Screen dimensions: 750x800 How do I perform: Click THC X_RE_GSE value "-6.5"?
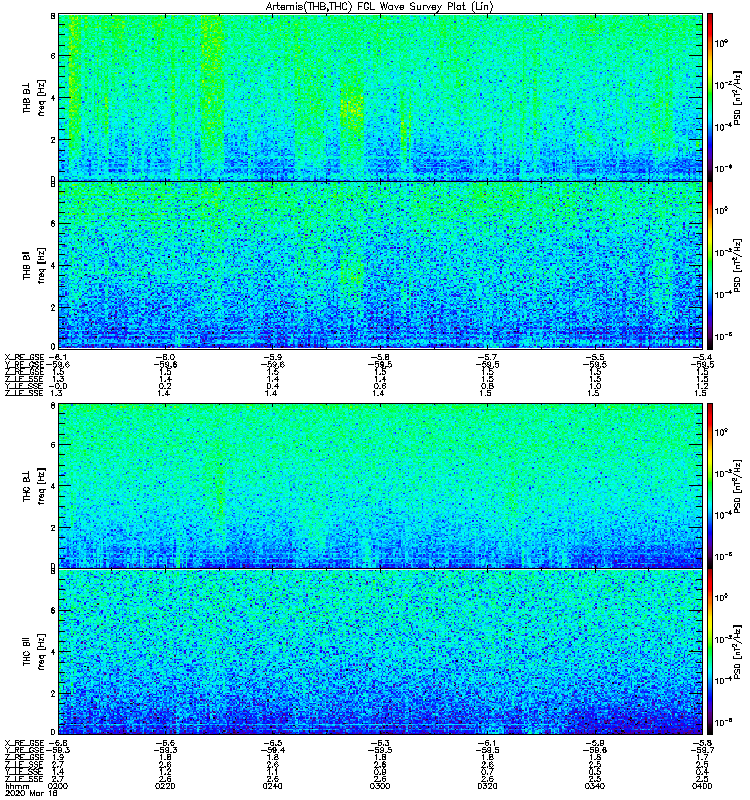pyautogui.click(x=272, y=743)
